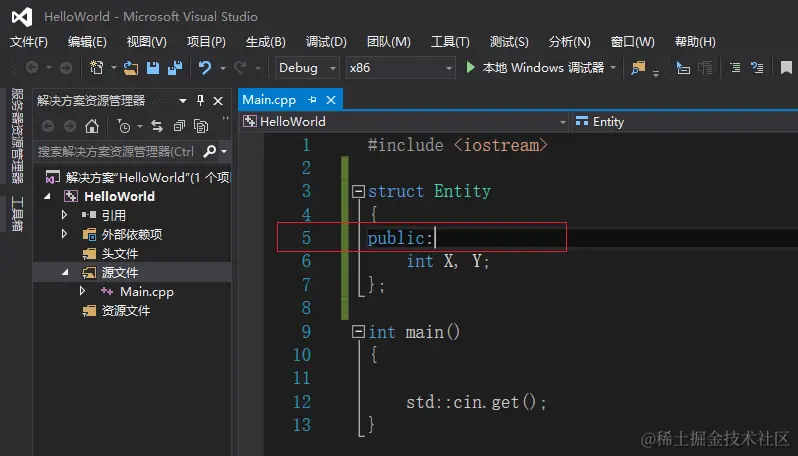Viewport: 798px width, 456px height.
Task: Collapse the struct Entity code block
Action: pos(358,191)
